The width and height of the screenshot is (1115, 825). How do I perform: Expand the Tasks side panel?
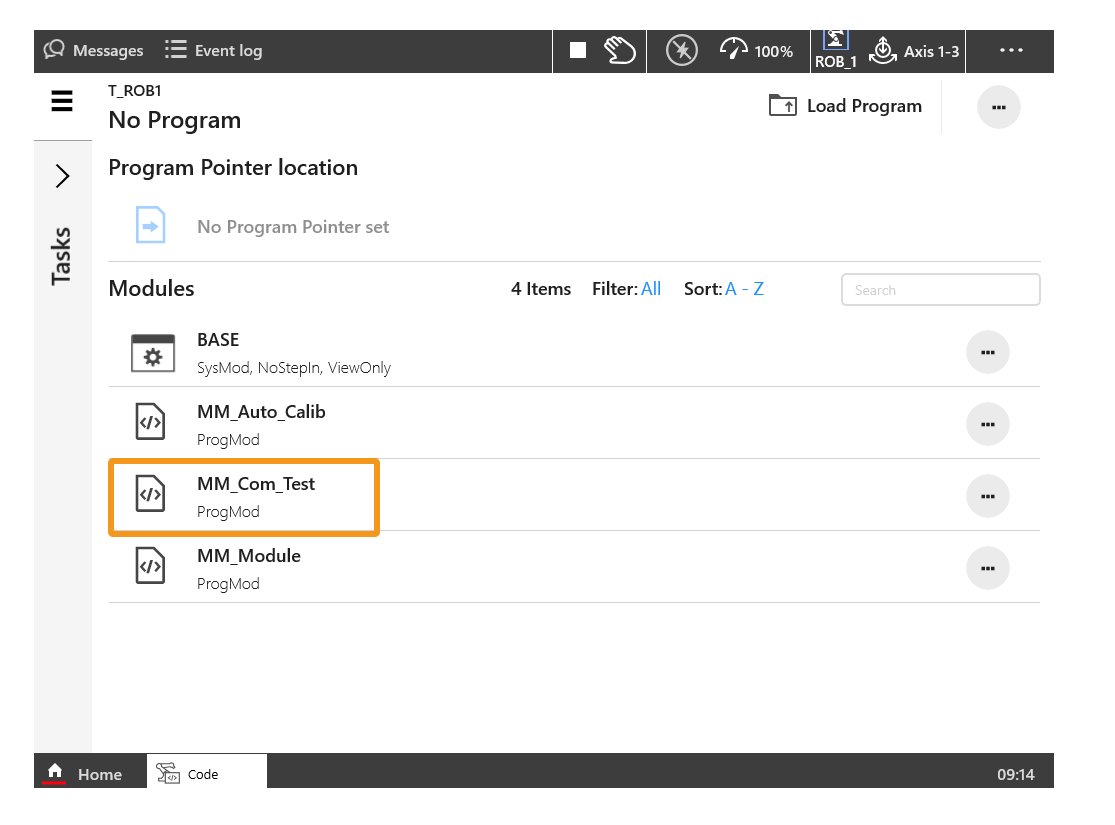(62, 177)
